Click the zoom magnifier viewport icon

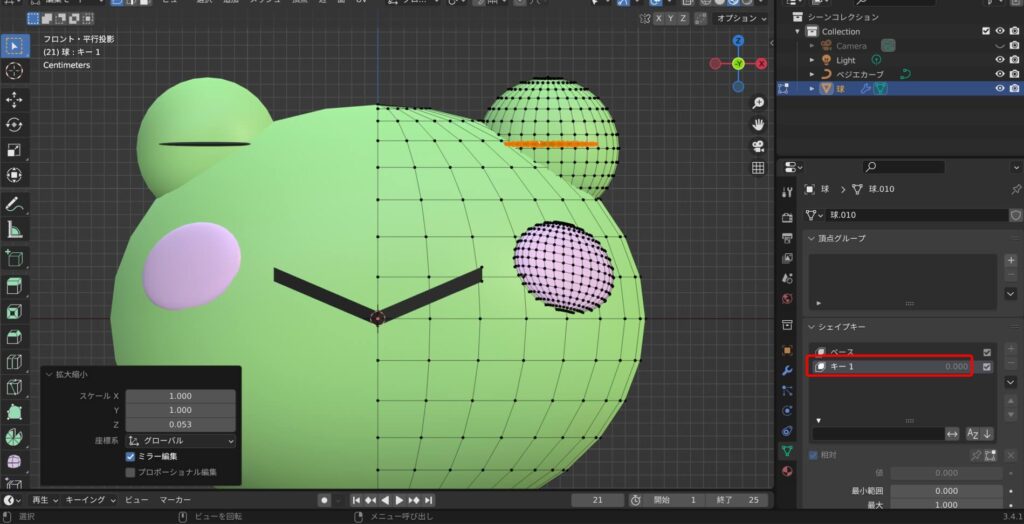(758, 103)
